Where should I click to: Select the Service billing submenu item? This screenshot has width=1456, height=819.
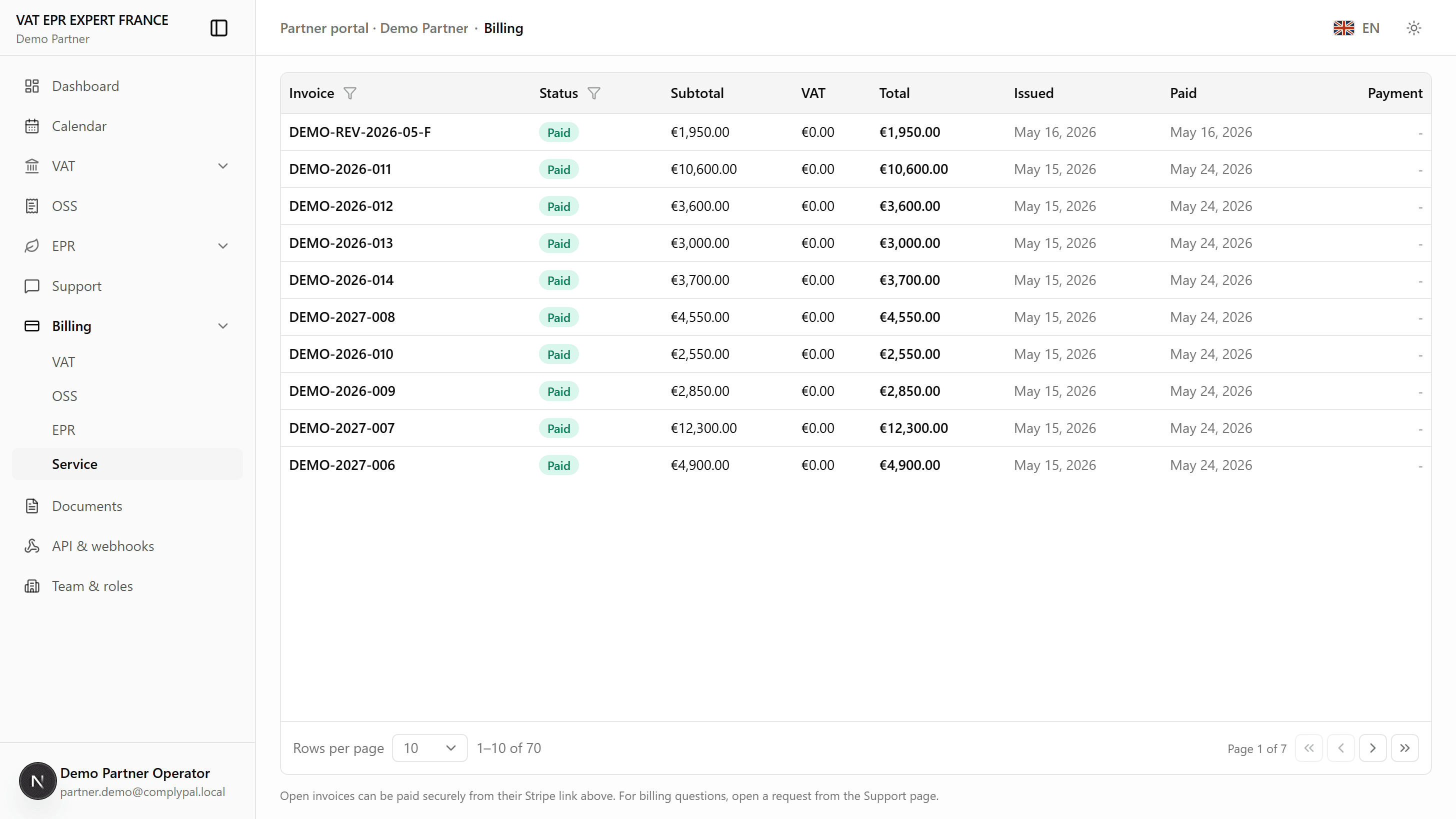click(127, 464)
